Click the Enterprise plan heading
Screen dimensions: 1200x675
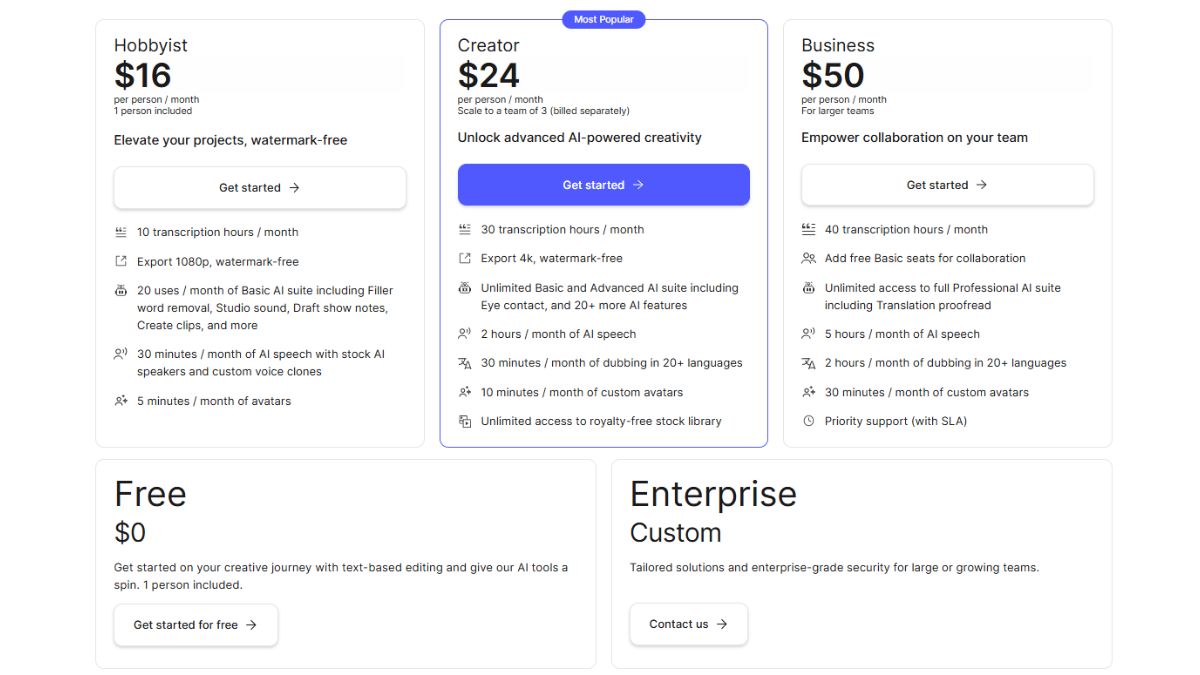click(x=713, y=494)
